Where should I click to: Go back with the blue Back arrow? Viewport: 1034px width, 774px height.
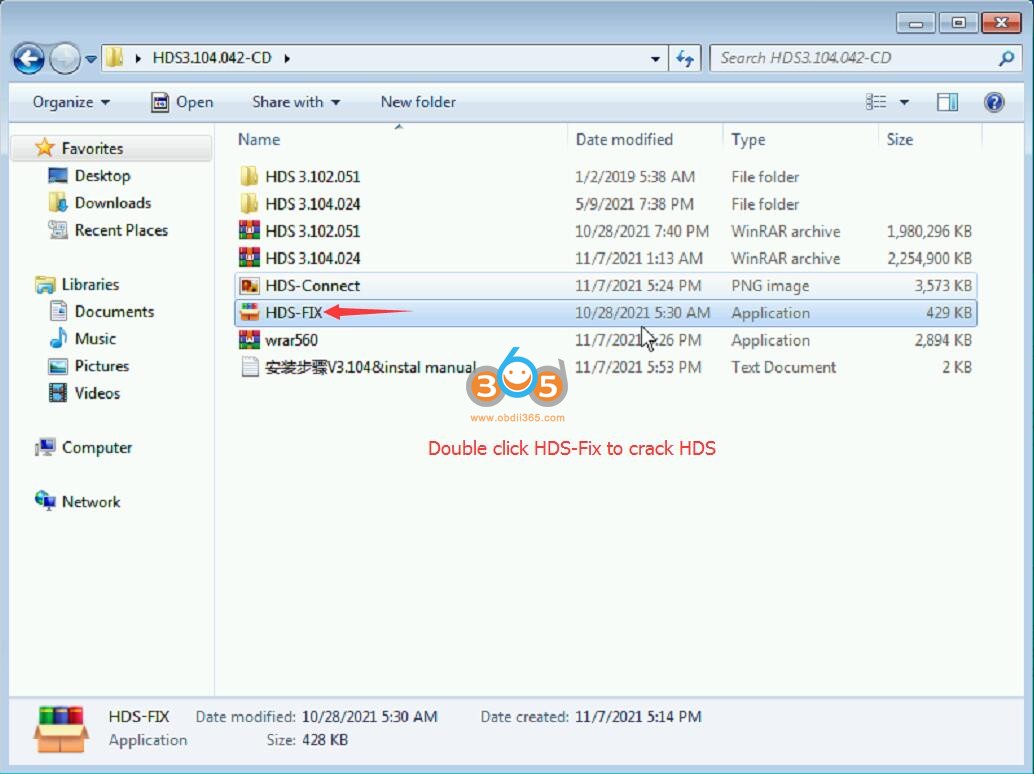28,59
